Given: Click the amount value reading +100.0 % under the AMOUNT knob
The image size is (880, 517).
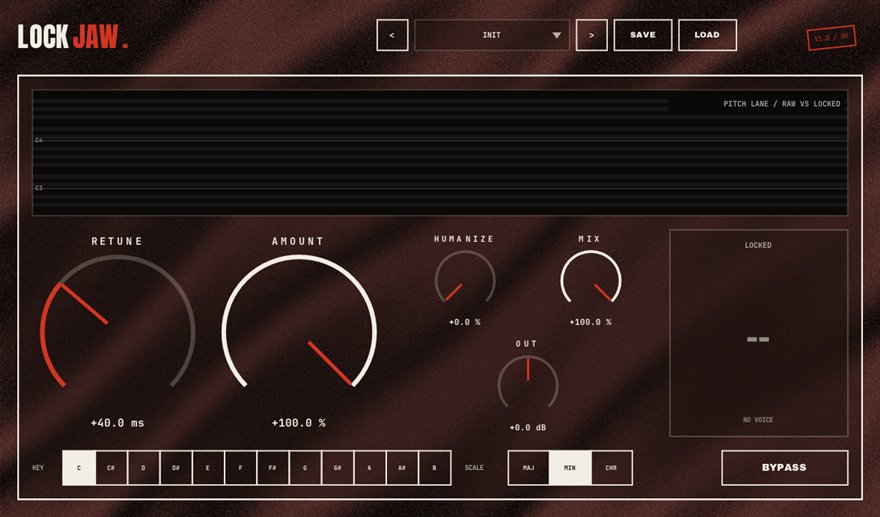Looking at the screenshot, I should [x=299, y=423].
